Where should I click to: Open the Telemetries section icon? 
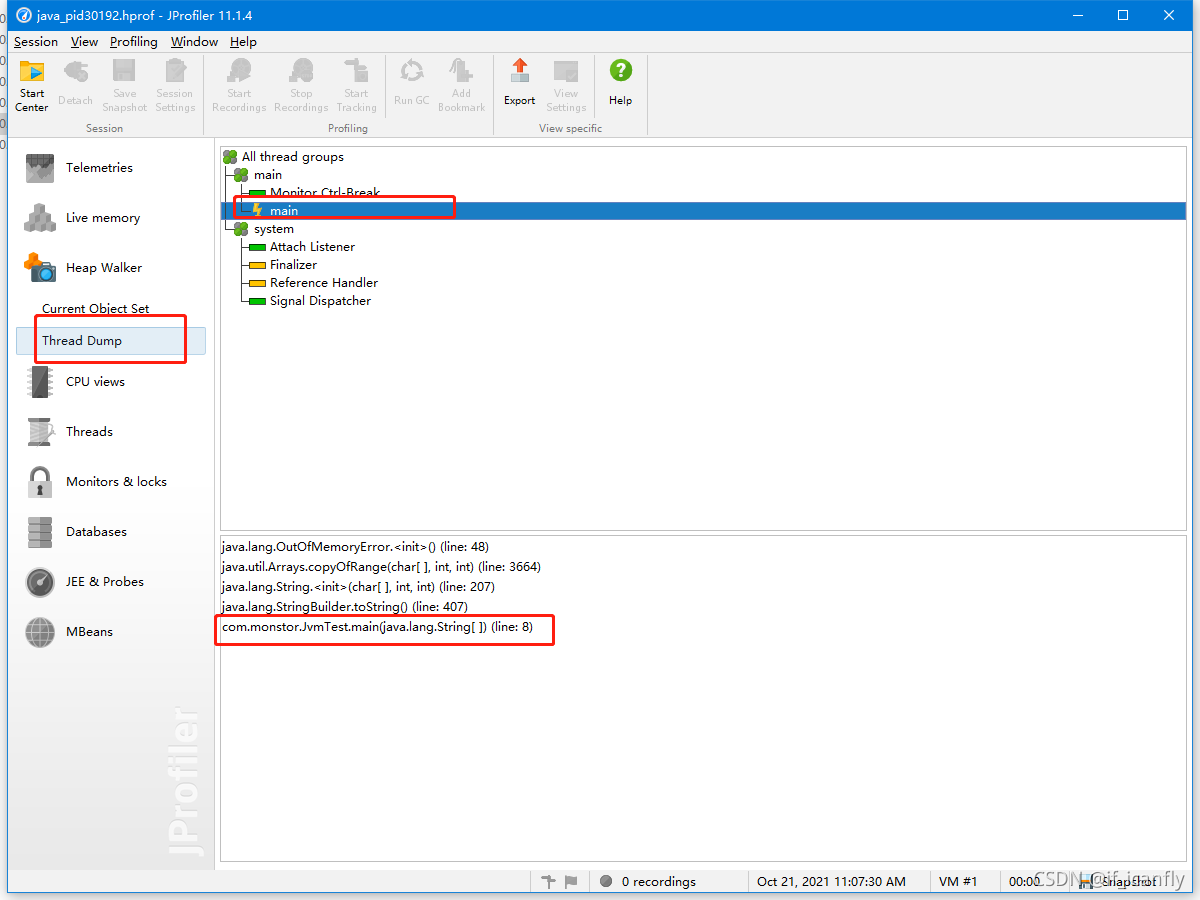point(40,168)
